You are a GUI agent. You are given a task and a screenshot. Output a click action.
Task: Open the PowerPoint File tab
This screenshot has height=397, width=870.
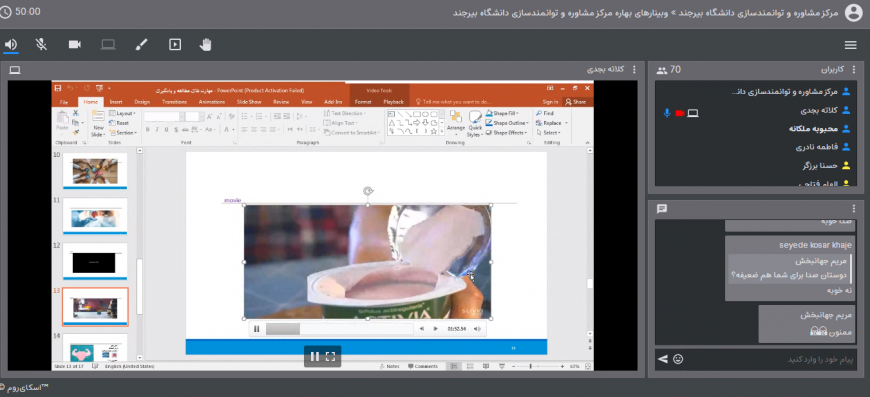[64, 102]
